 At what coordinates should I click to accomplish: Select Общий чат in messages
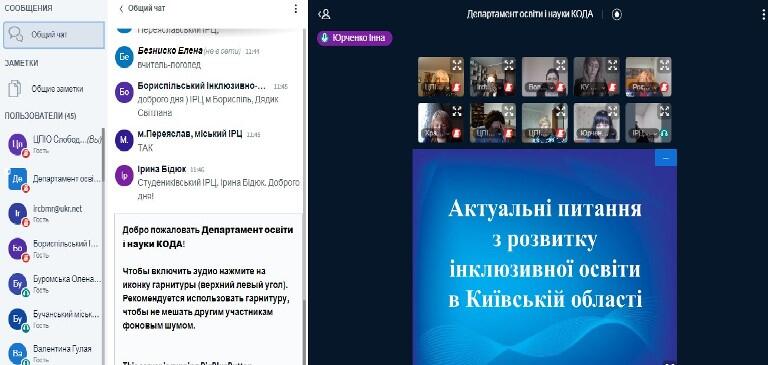(x=54, y=35)
